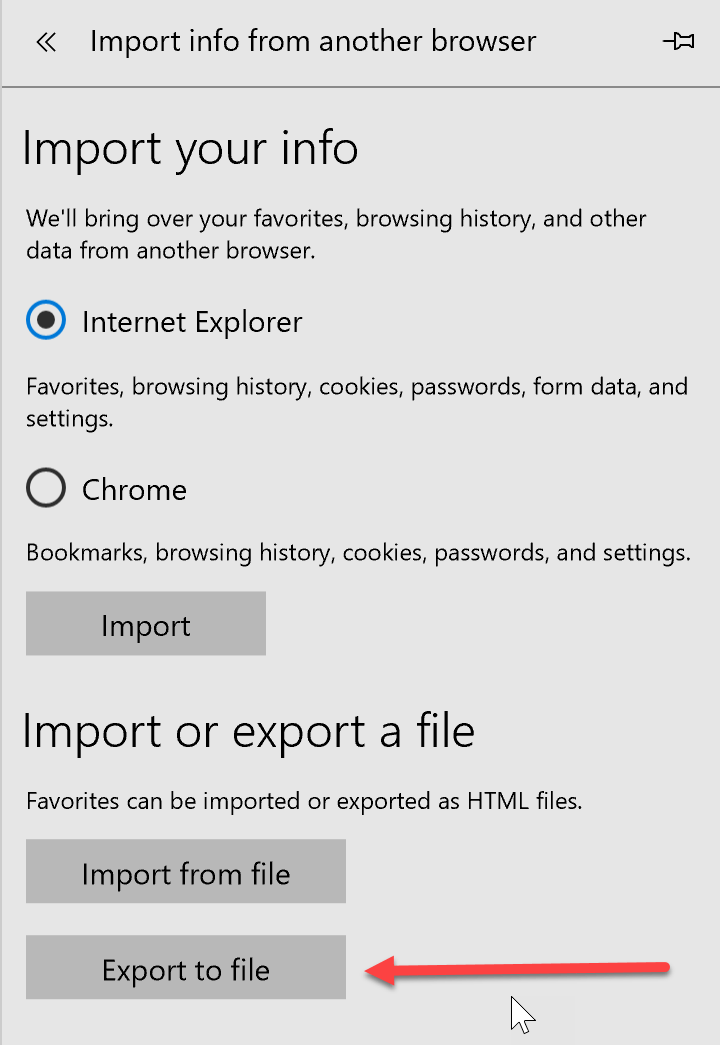Open the Import info from another browser header
720x1045 pixels.
(x=313, y=41)
